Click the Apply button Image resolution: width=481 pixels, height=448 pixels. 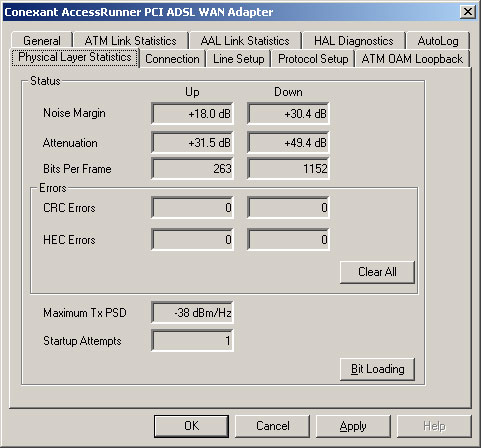(x=353, y=426)
